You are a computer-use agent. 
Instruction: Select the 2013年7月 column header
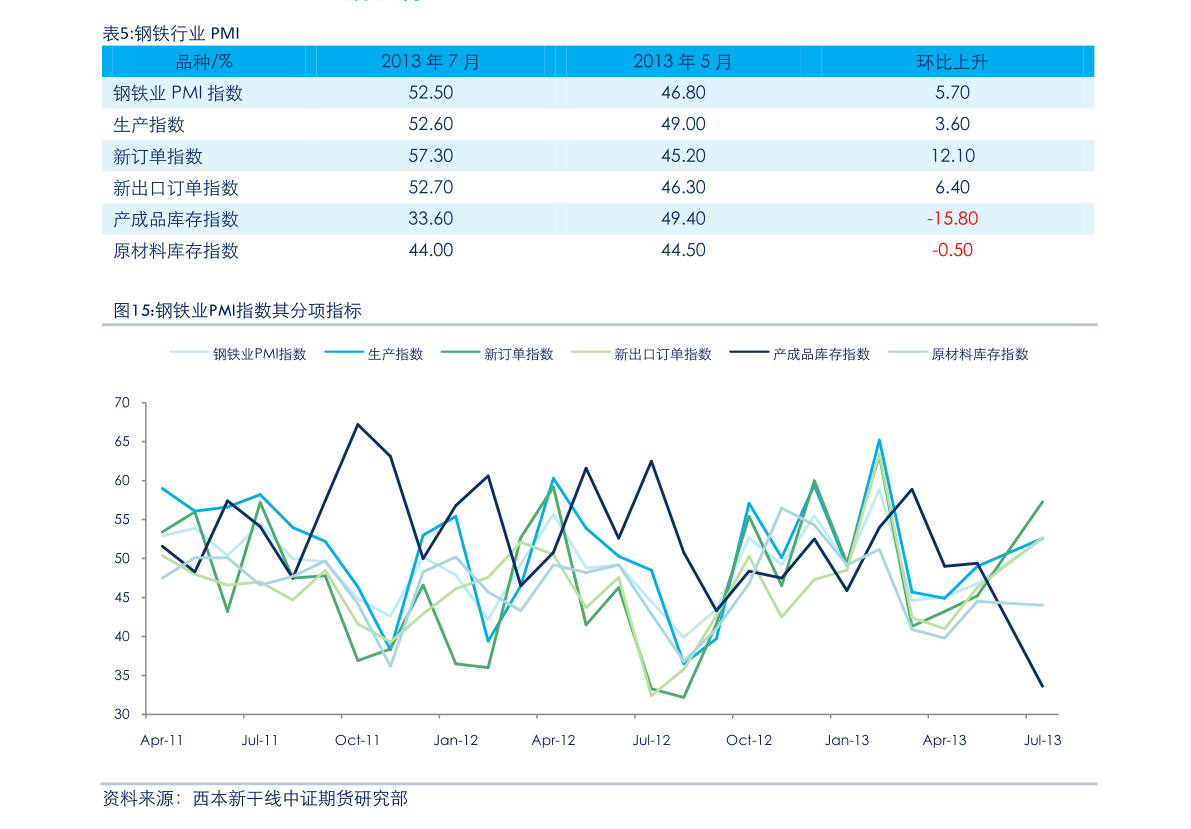430,62
